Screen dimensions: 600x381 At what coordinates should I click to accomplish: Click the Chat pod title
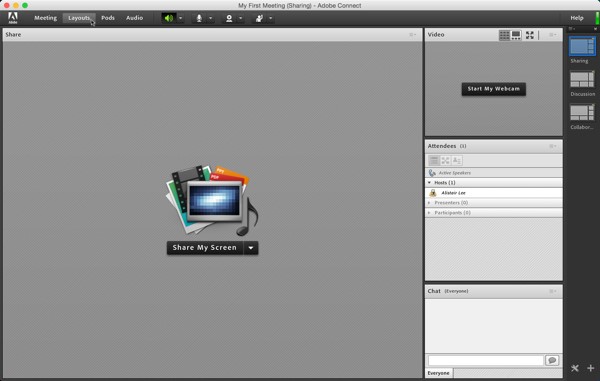click(x=434, y=291)
